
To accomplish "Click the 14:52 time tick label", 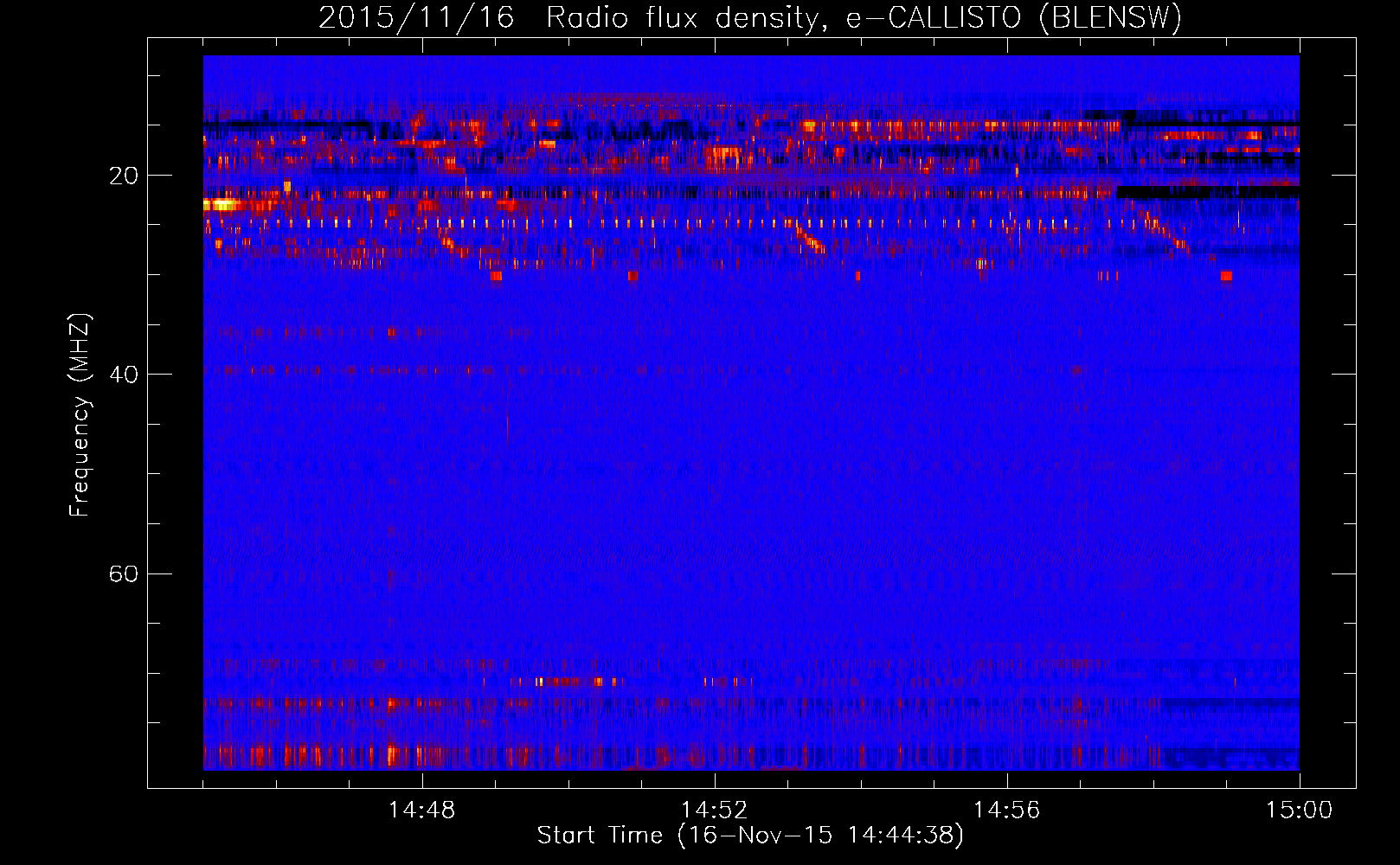I will tap(714, 811).
